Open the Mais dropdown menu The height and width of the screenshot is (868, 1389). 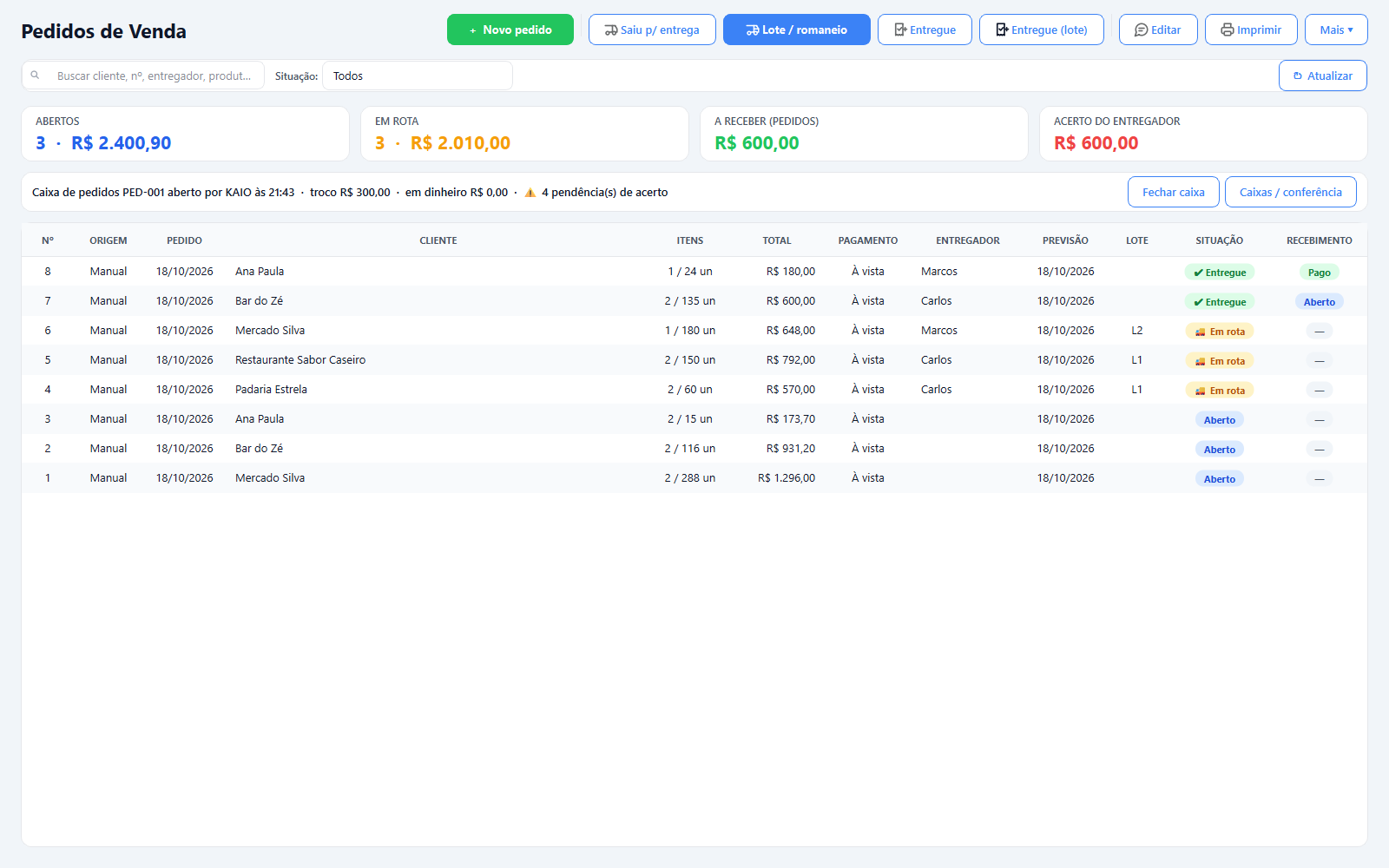click(1336, 30)
